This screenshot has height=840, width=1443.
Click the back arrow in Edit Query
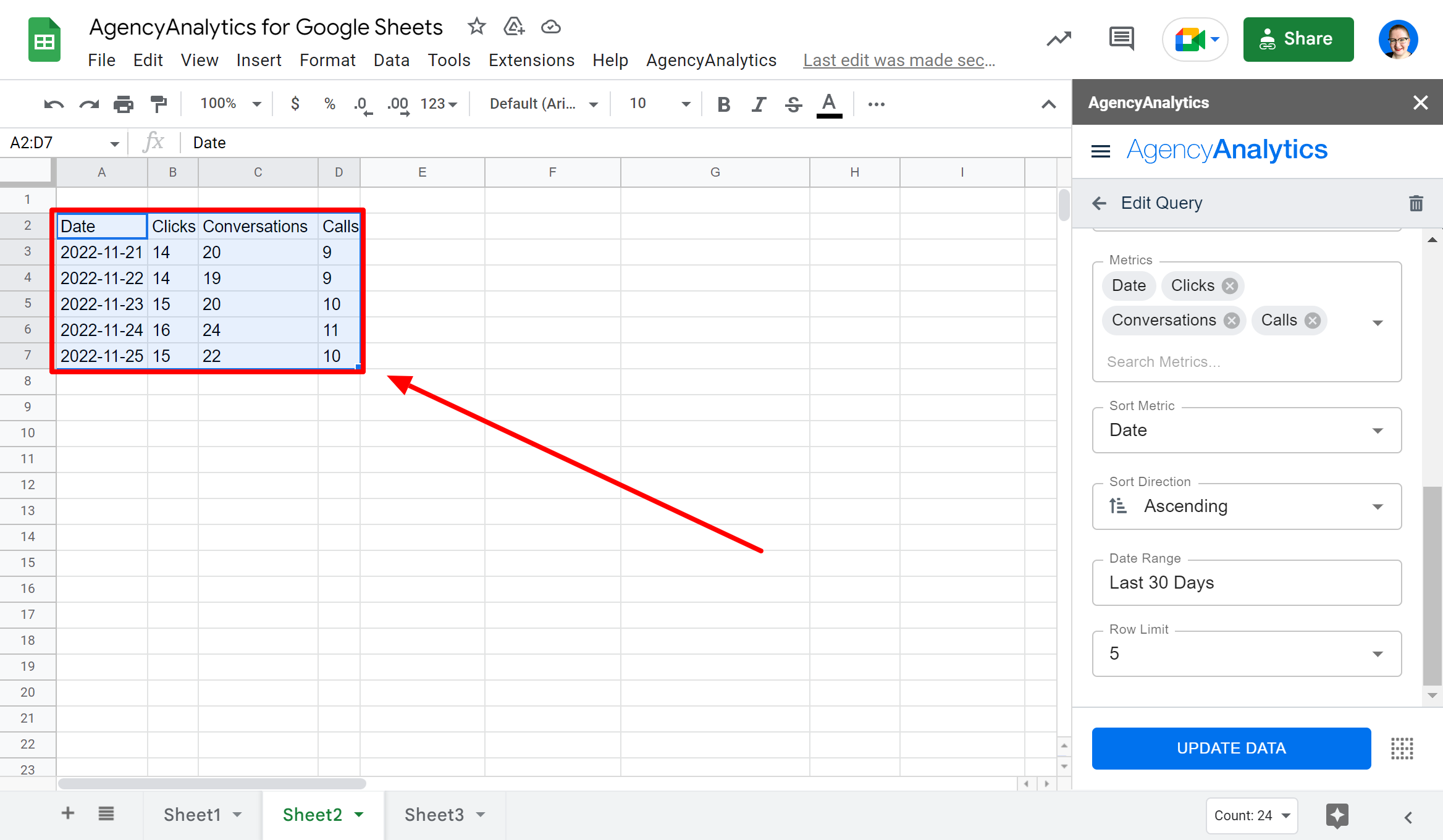(x=1101, y=203)
